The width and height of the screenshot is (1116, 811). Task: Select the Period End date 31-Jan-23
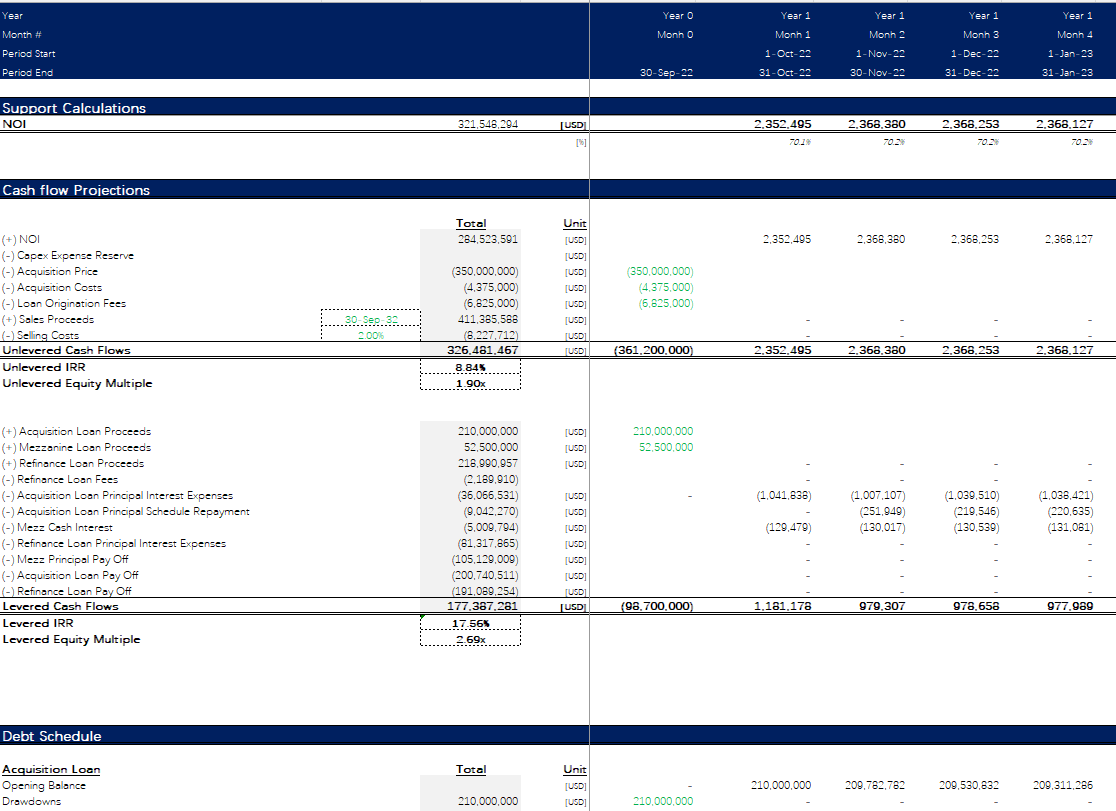1066,72
